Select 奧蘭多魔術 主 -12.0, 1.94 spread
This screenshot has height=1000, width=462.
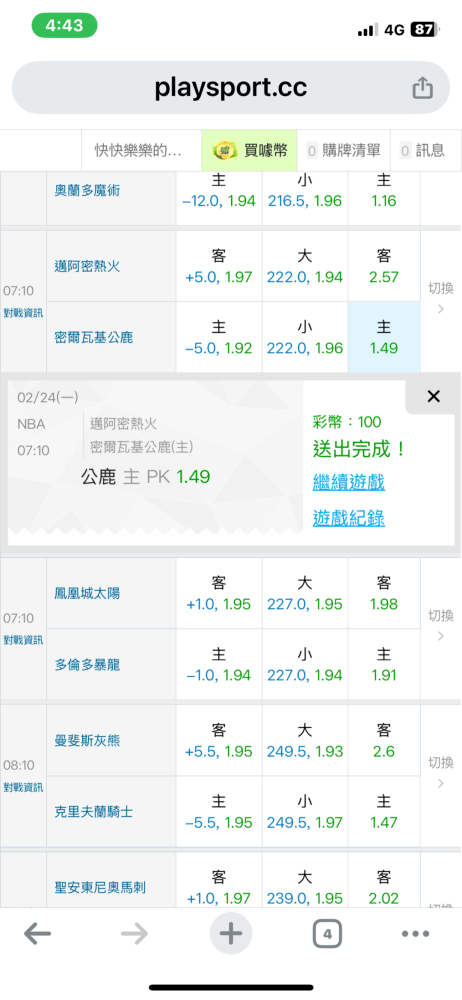(219, 198)
